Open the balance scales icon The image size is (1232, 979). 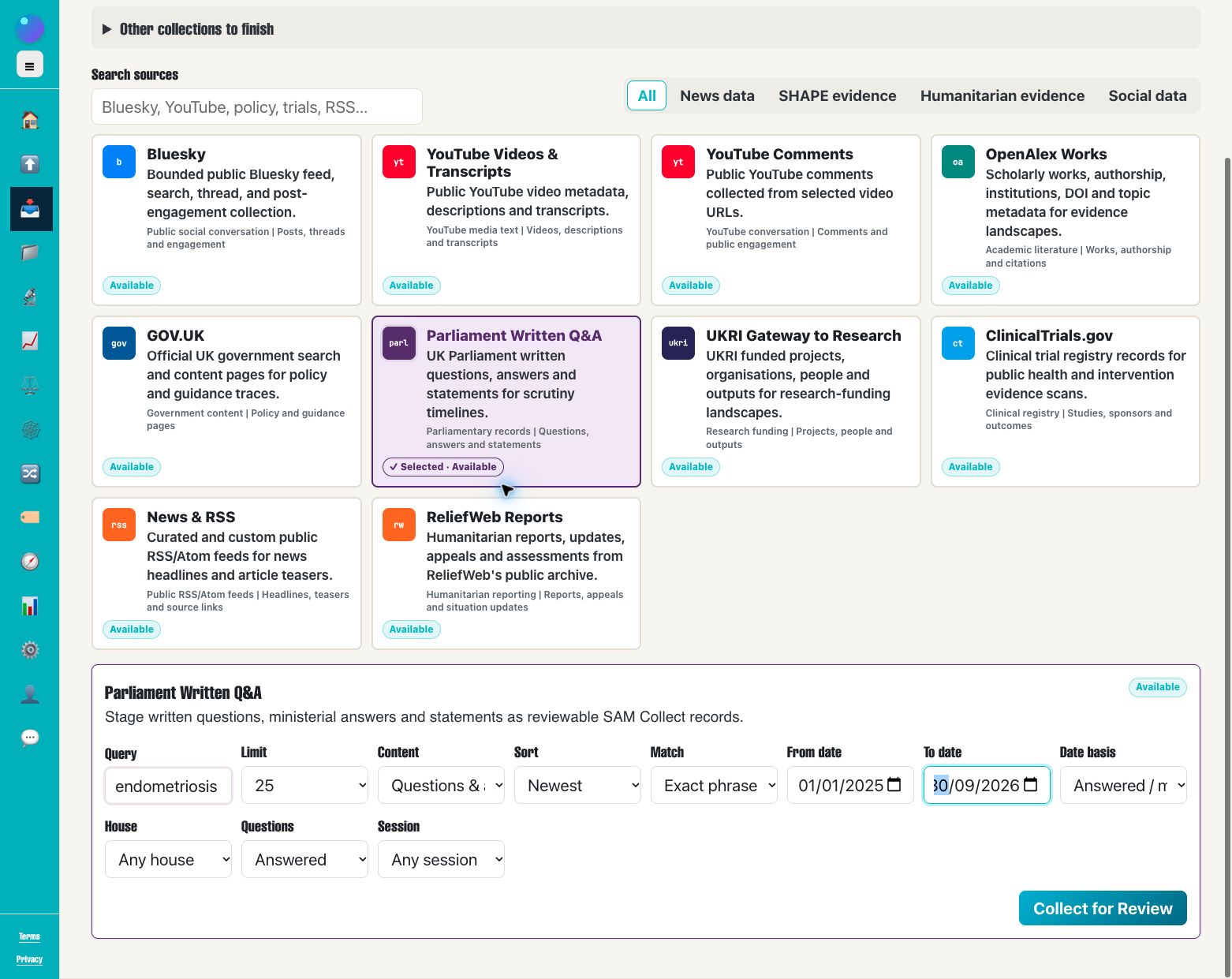coord(30,385)
